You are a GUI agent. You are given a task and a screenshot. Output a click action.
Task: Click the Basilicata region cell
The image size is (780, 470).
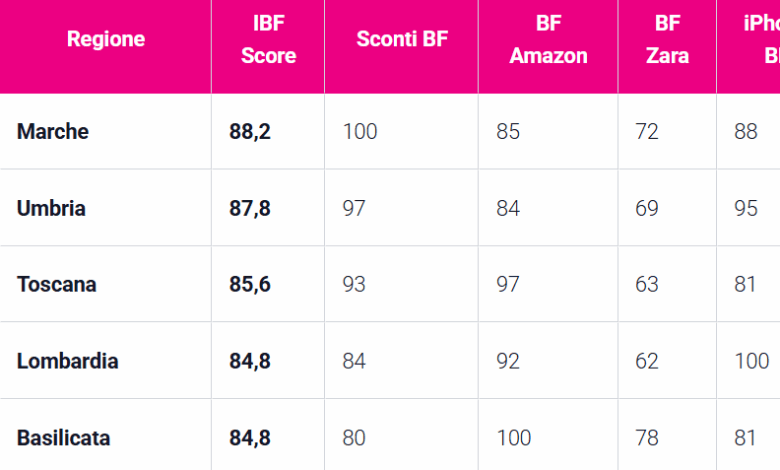[x=63, y=438]
